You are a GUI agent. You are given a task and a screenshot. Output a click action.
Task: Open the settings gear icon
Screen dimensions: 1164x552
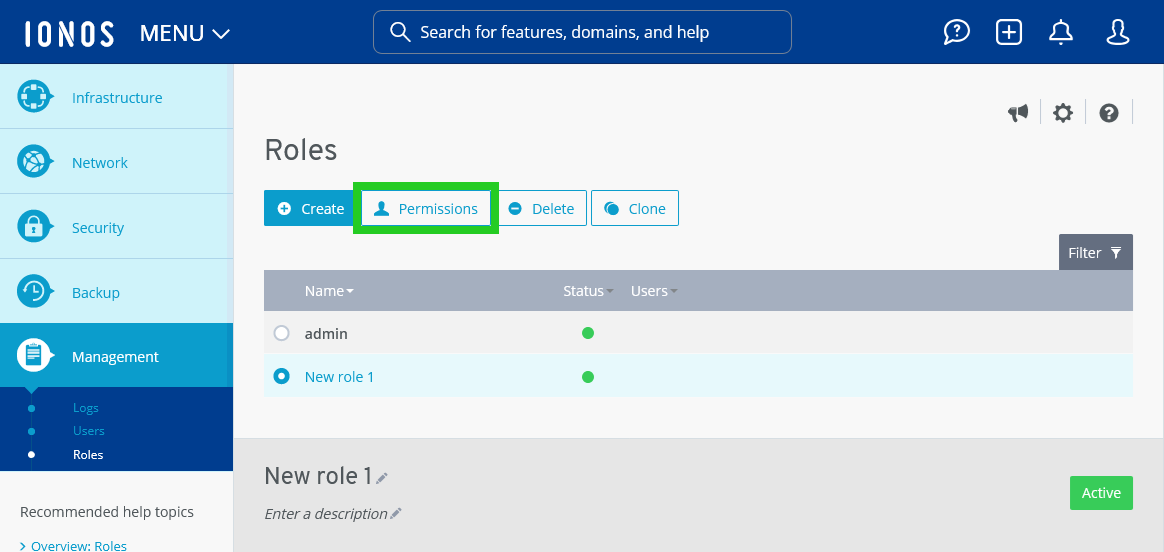1063,113
